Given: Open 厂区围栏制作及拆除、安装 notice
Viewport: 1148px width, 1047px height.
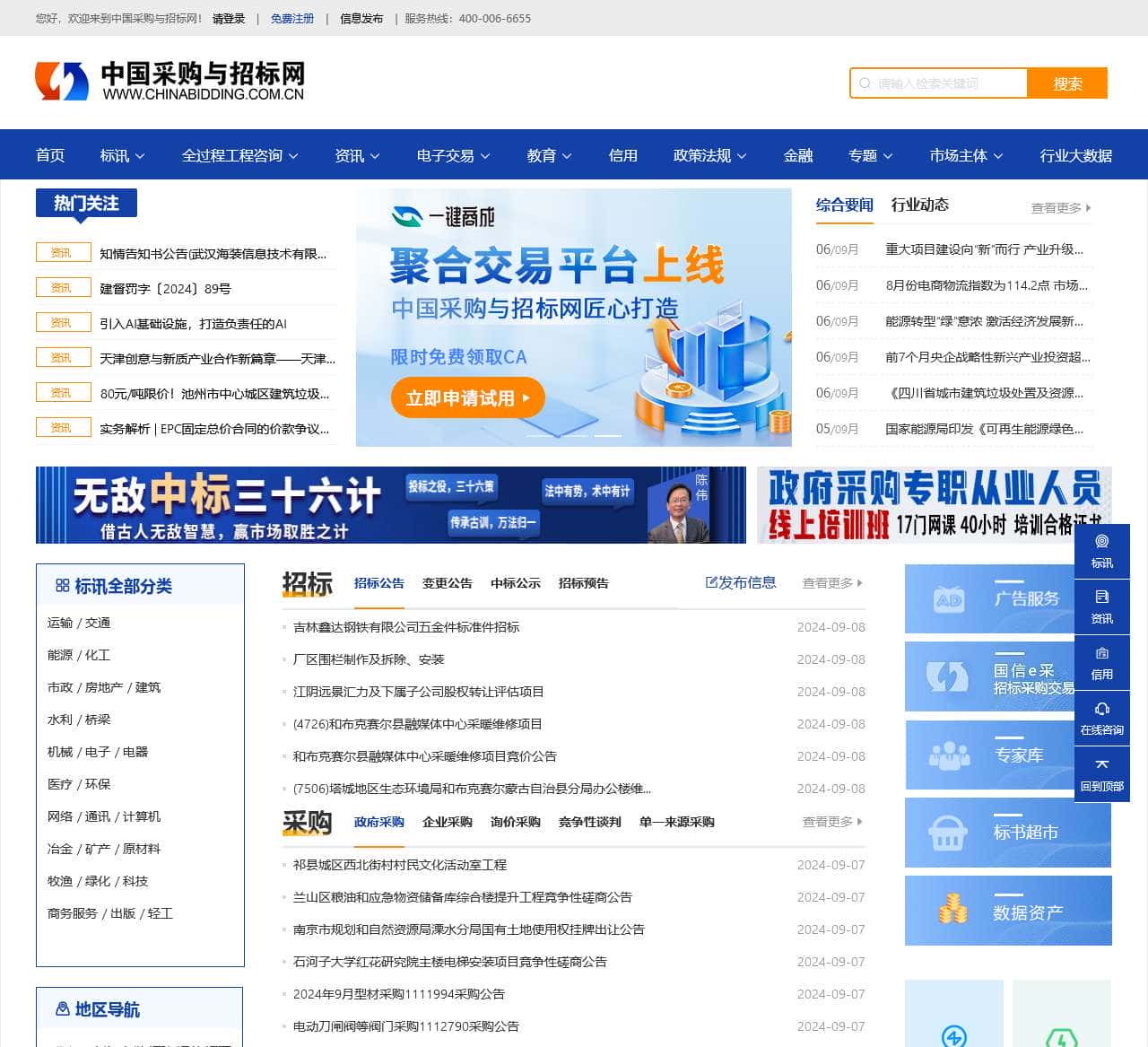Looking at the screenshot, I should coord(369,659).
